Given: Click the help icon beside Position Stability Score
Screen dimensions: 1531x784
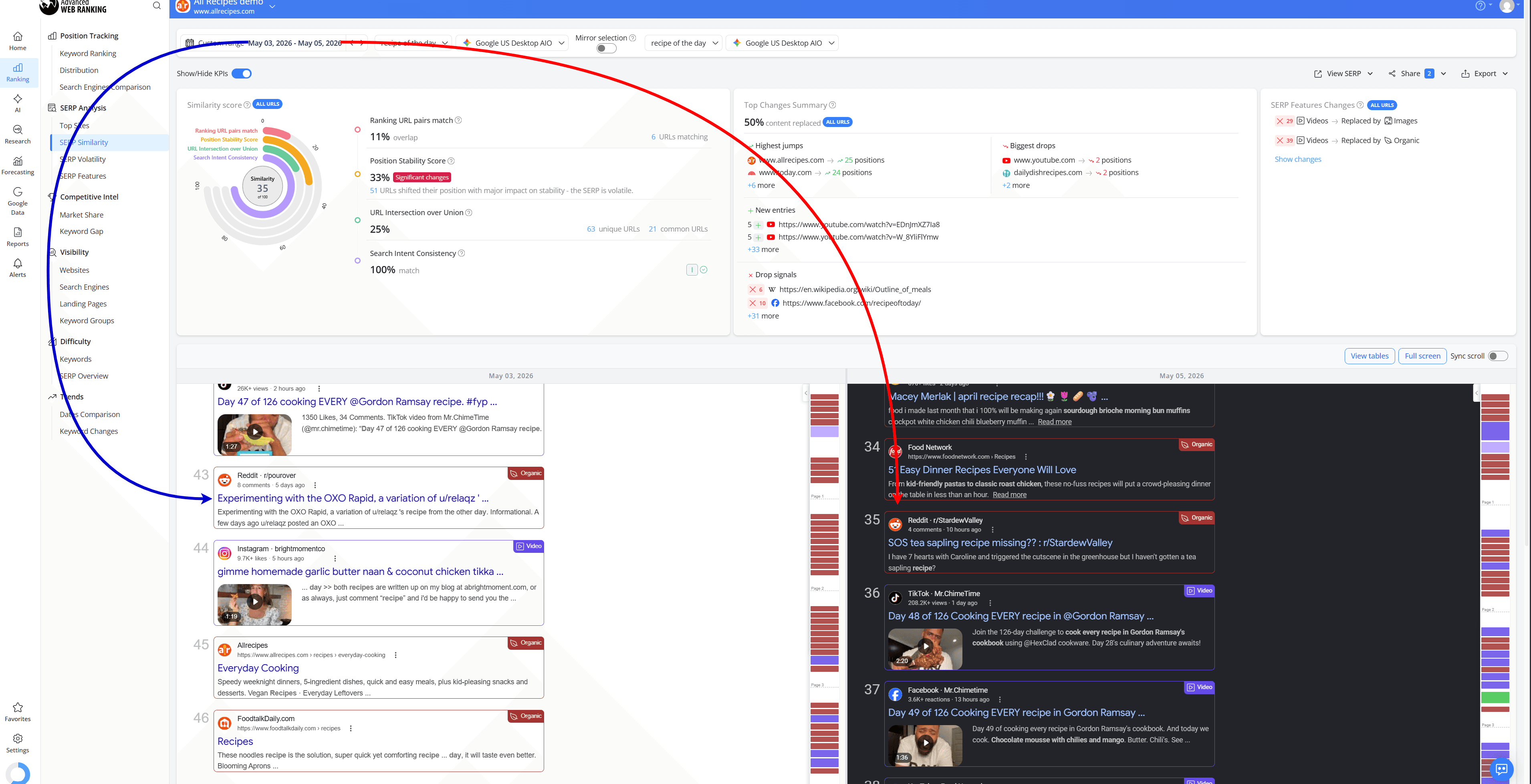Looking at the screenshot, I should [451, 161].
